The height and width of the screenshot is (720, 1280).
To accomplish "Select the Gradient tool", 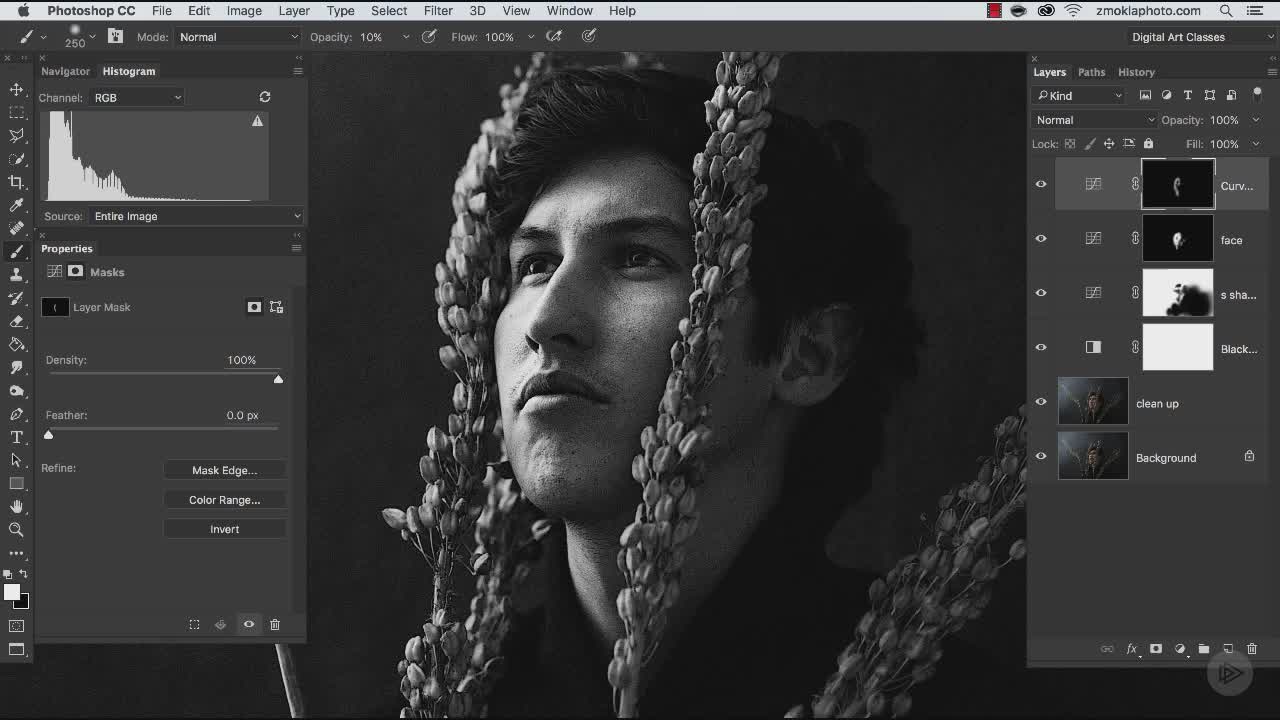I will 16,344.
